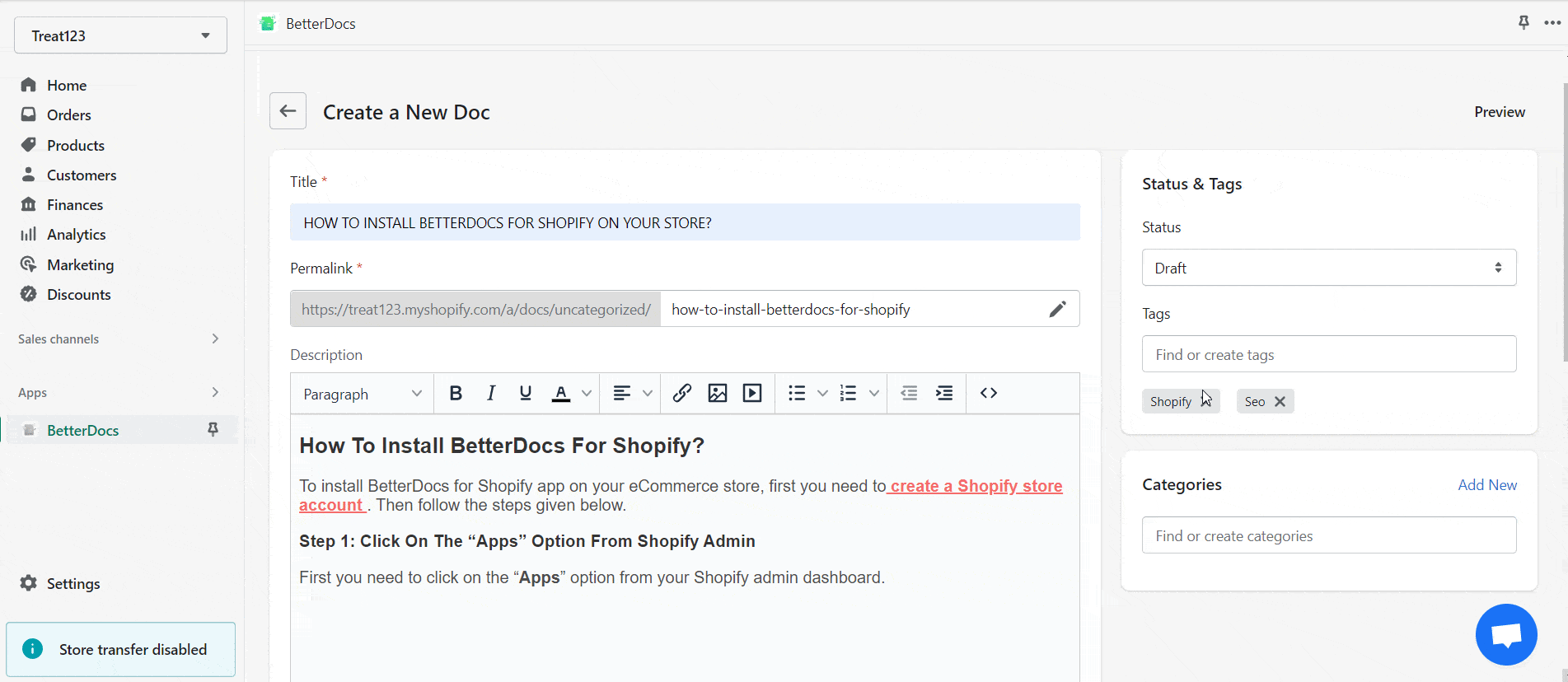Viewport: 1568px width, 682px height.
Task: Remove the Seo tag
Action: click(x=1280, y=402)
